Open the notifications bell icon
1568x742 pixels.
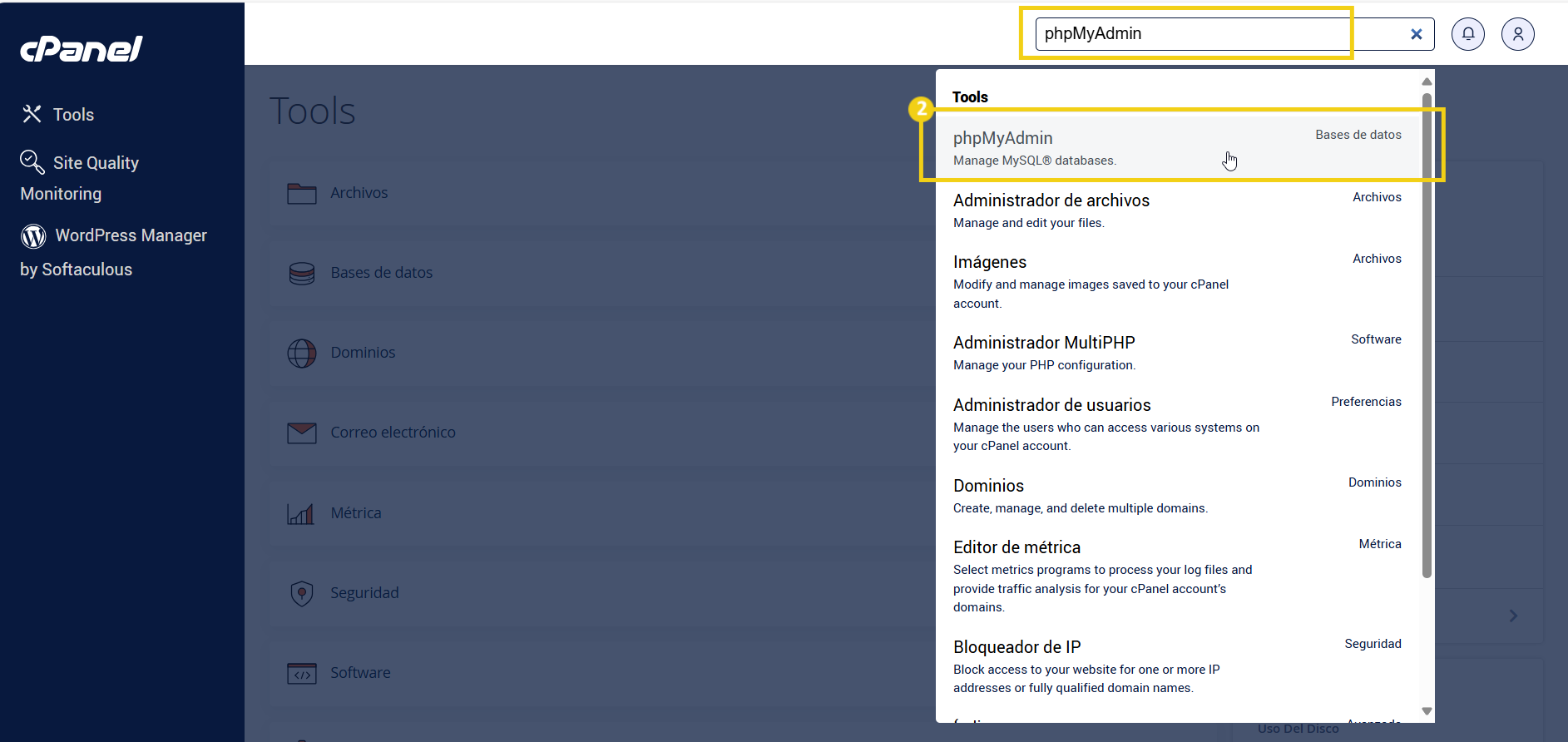tap(1467, 34)
